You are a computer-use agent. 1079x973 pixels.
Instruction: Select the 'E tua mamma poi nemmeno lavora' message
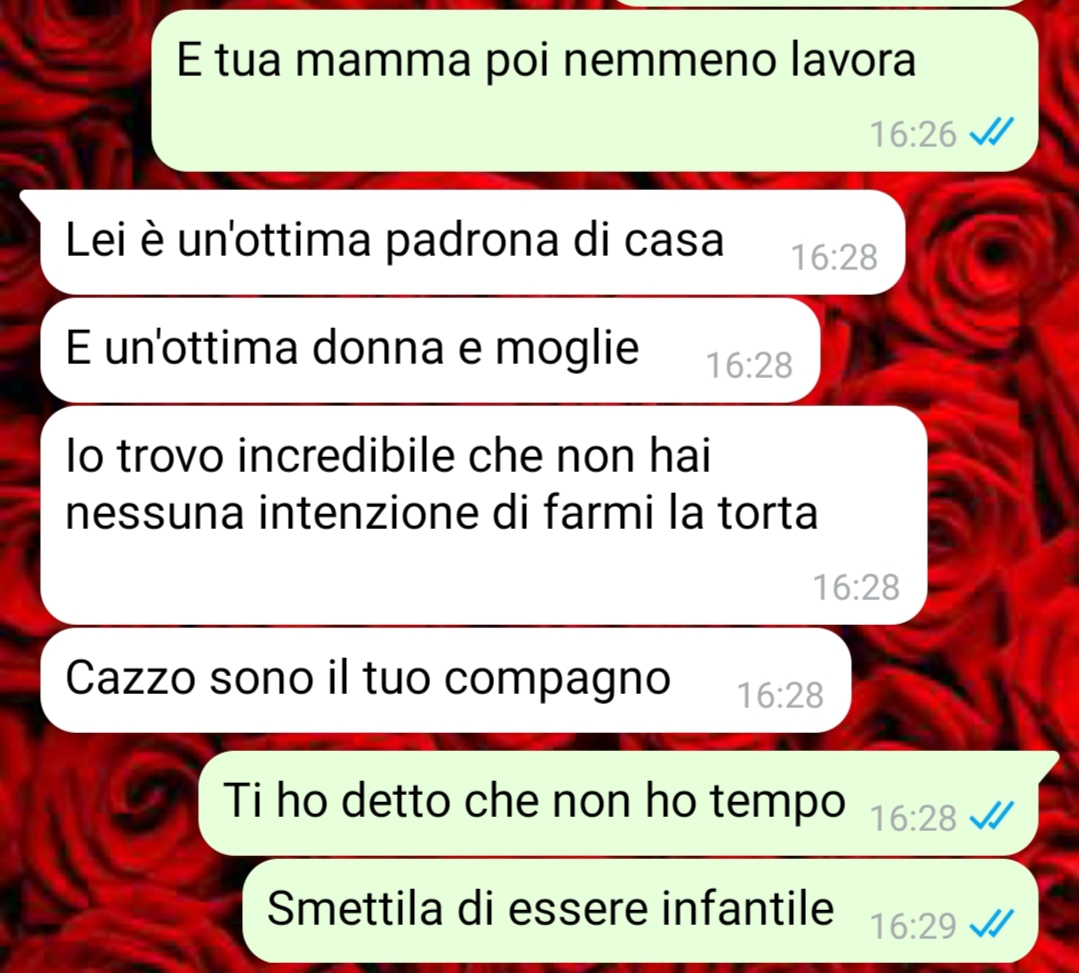[595, 91]
